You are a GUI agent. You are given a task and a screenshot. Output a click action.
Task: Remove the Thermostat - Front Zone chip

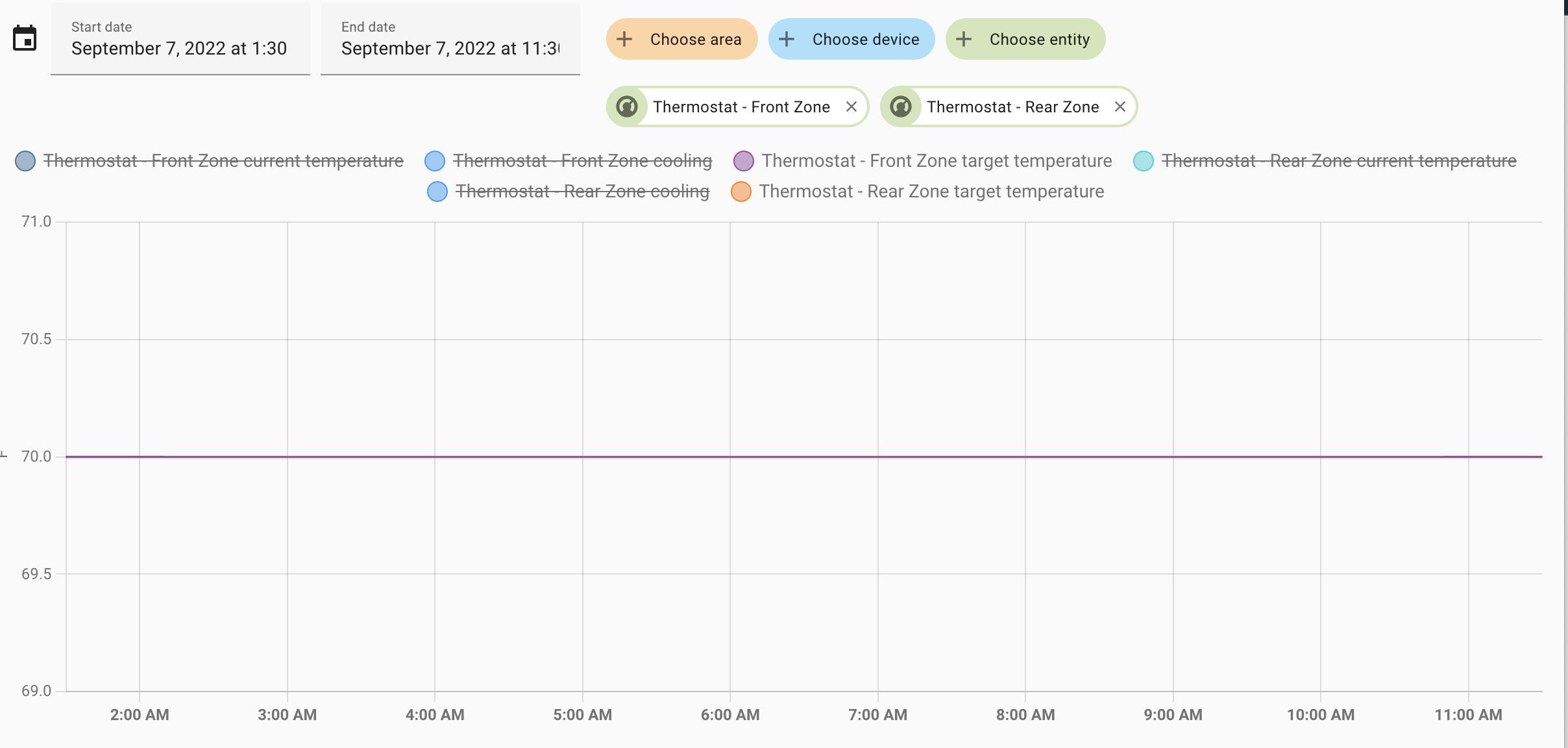(x=851, y=106)
